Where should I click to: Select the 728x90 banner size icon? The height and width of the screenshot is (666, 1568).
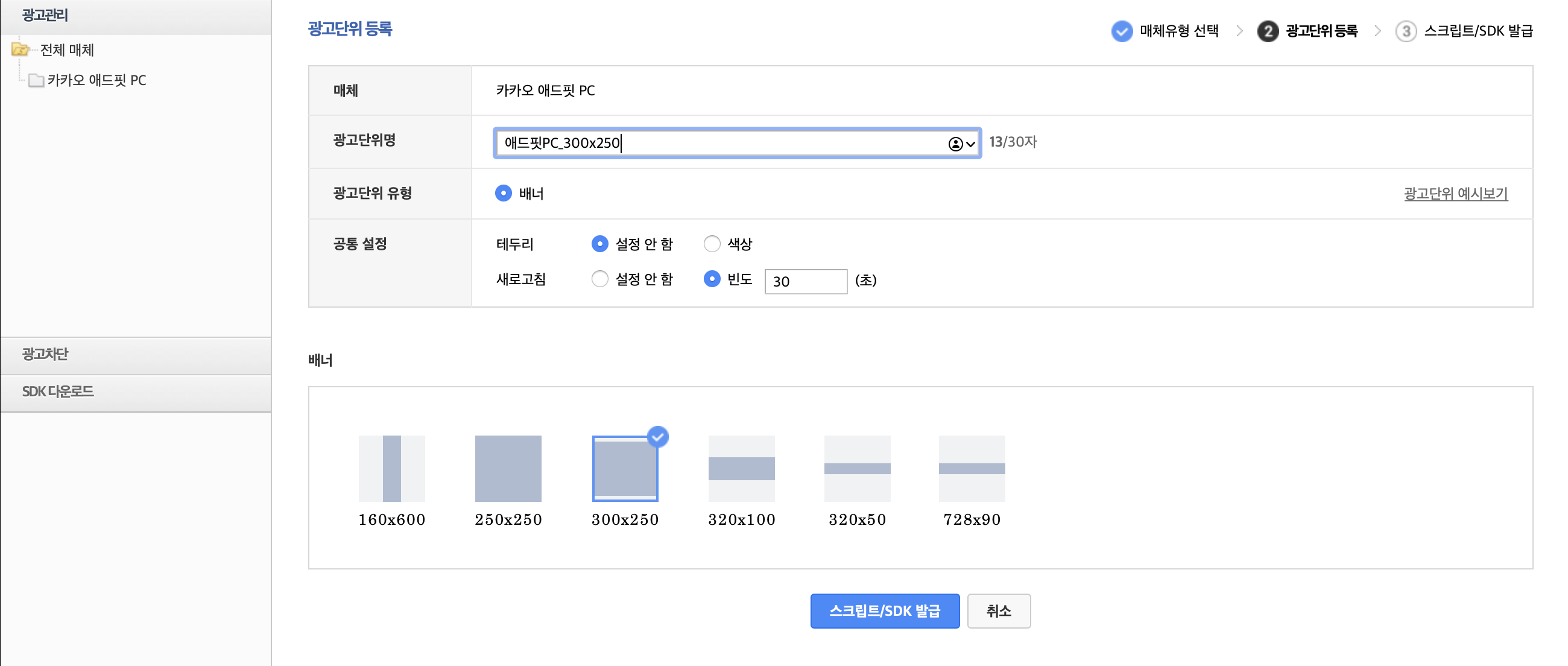tap(972, 468)
